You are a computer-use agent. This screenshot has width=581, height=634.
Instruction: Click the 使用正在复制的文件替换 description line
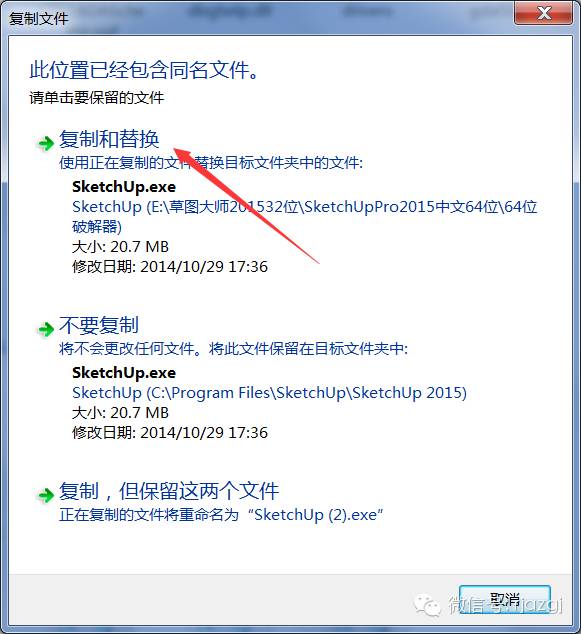[211, 163]
